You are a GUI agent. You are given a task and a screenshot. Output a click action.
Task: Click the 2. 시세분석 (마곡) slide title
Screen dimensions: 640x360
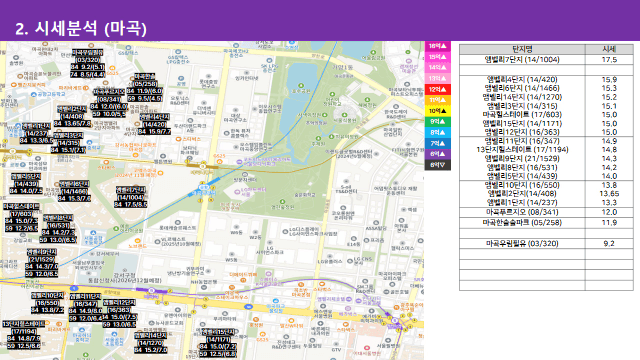[x=81, y=29]
